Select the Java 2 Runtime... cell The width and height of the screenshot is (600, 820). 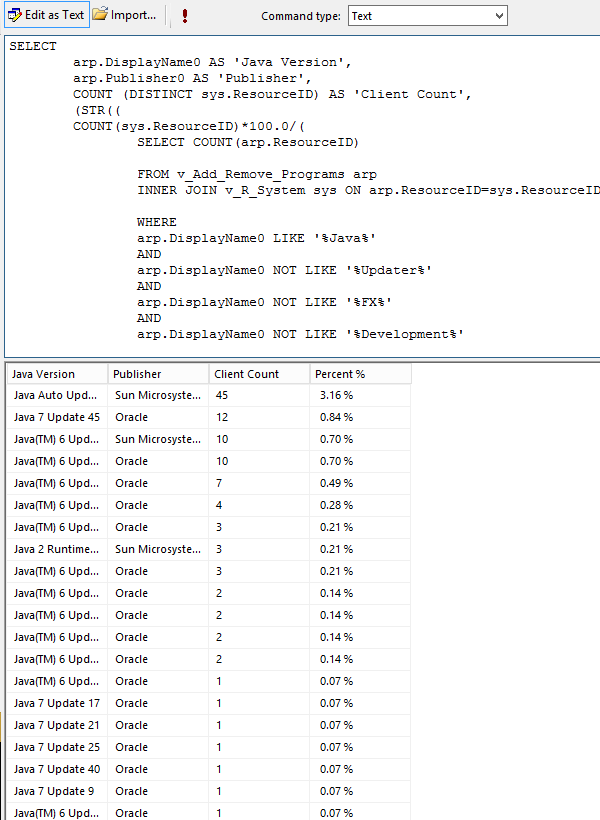[x=56, y=549]
